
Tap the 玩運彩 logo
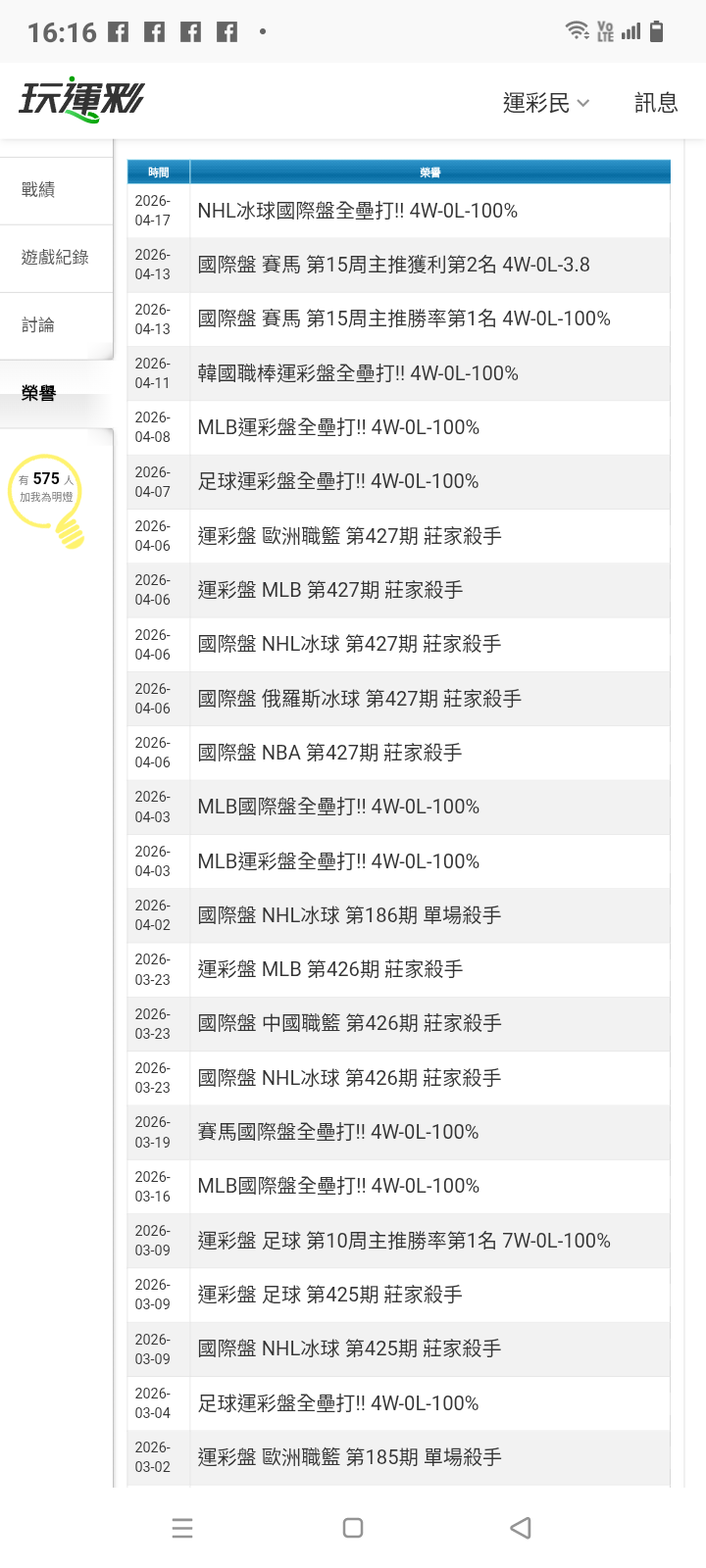click(x=81, y=100)
